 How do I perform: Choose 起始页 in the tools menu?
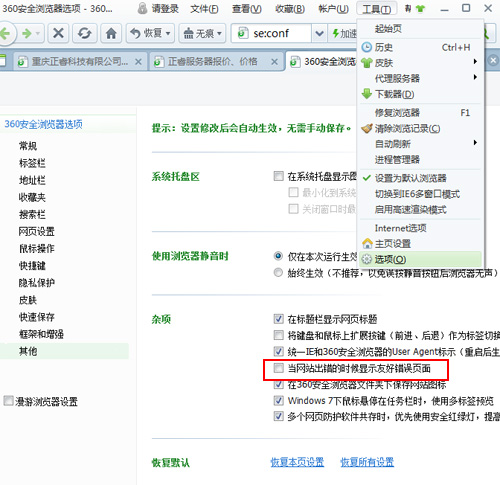(421, 29)
